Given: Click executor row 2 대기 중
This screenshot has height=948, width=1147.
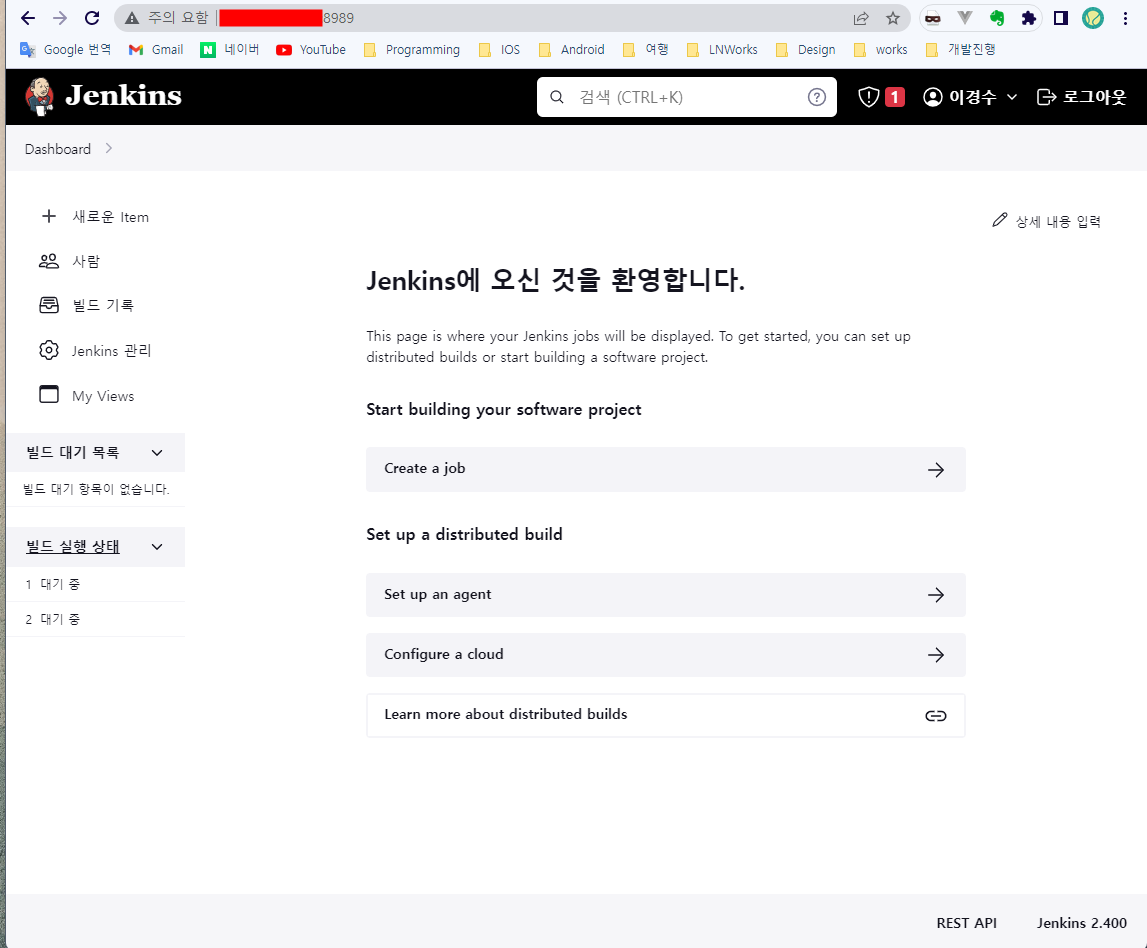Looking at the screenshot, I should pyautogui.click(x=95, y=619).
